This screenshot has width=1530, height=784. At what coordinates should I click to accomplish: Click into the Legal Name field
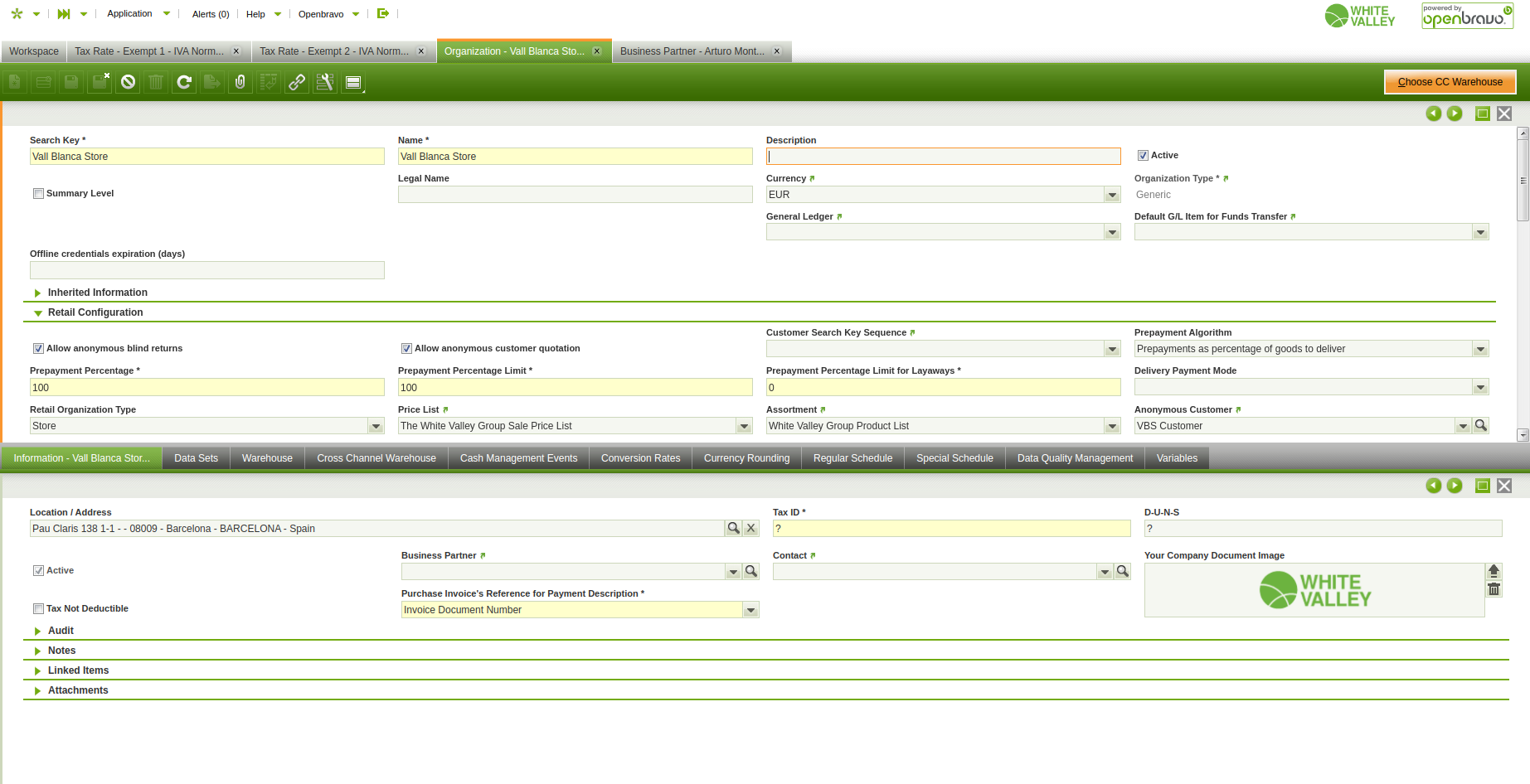[575, 195]
